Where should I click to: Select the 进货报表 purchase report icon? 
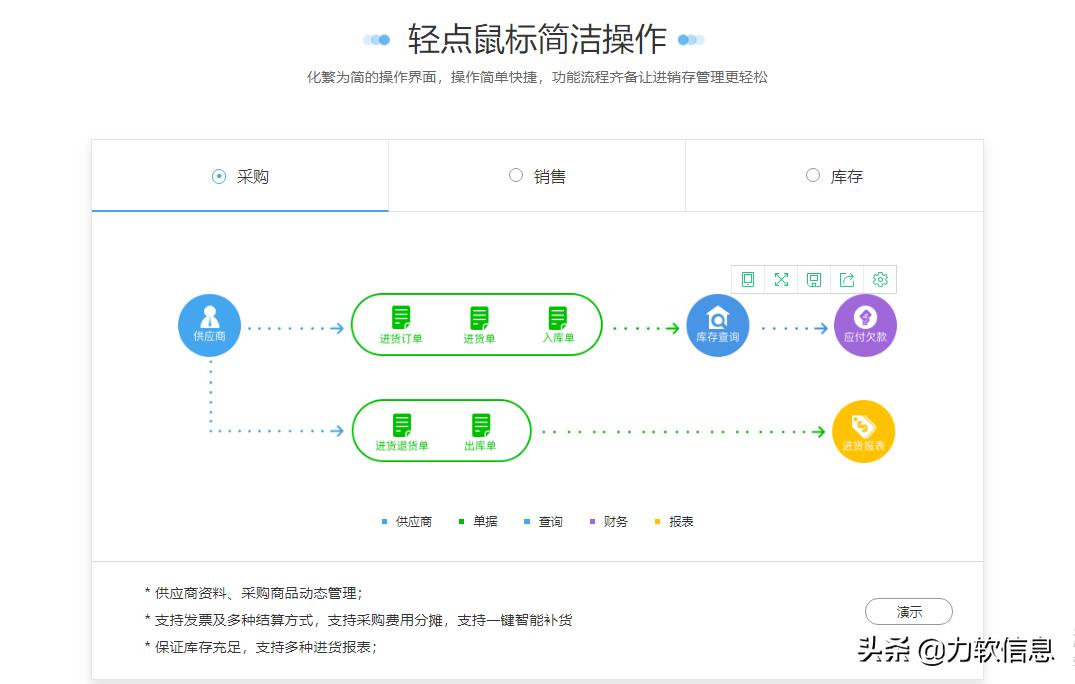click(x=863, y=431)
